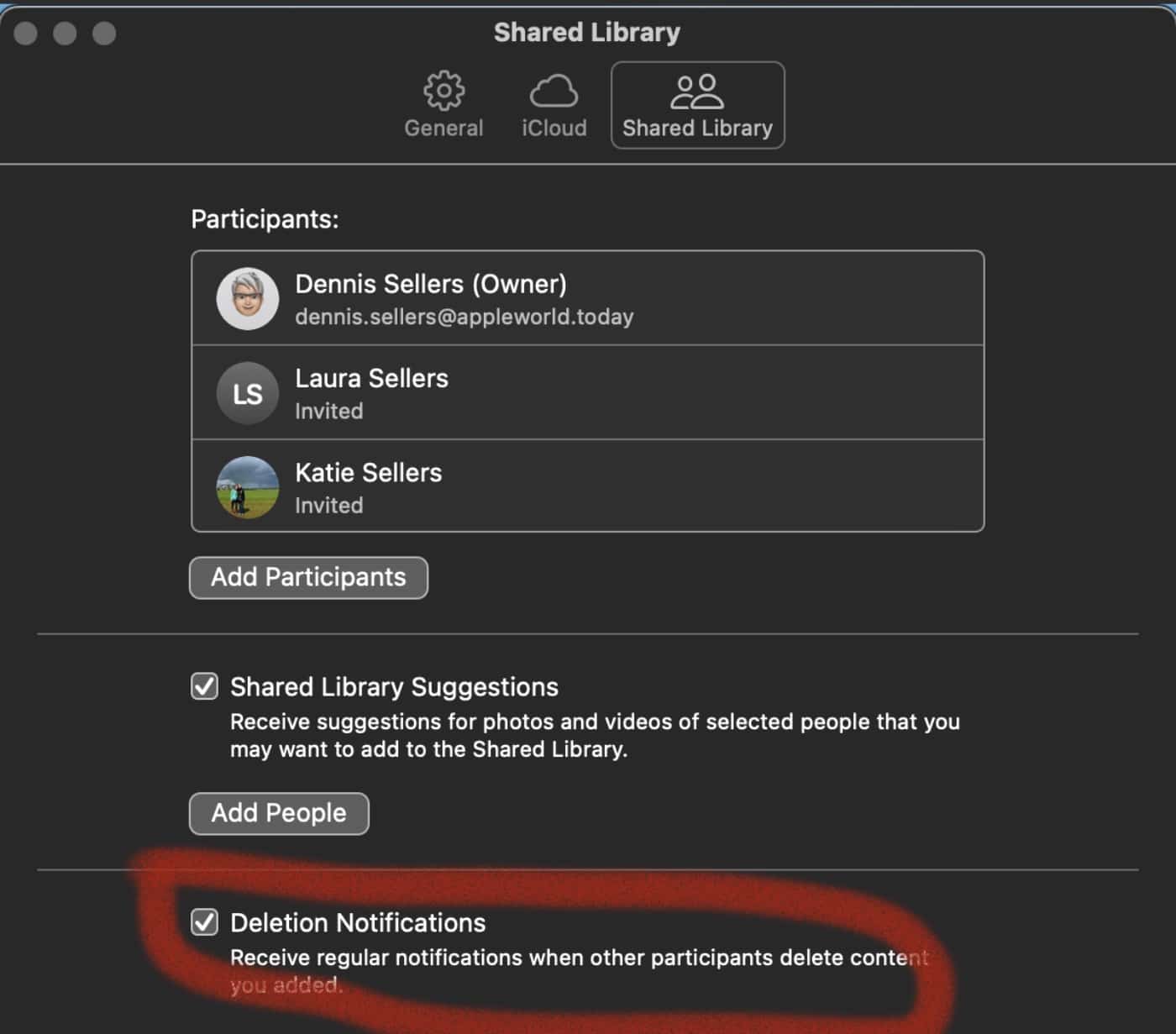
Task: Uncheck the Deletion Notifications checkbox
Action: click(x=204, y=922)
